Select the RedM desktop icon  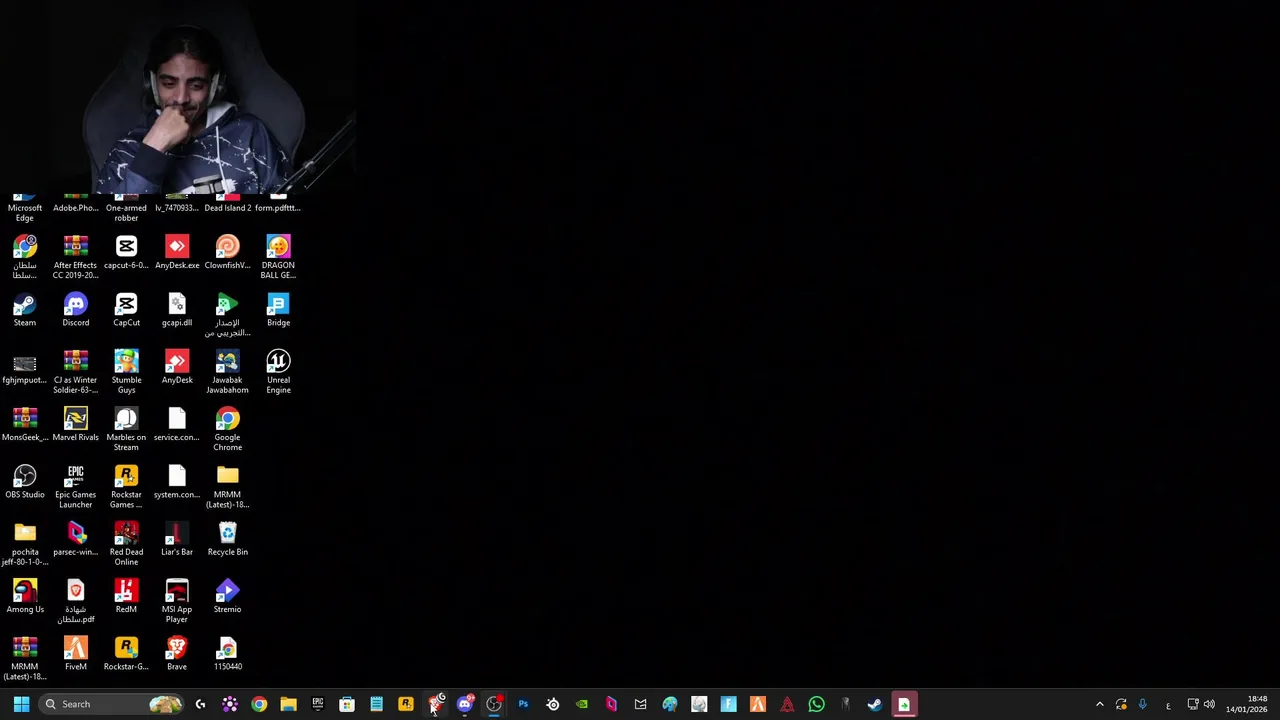click(x=126, y=596)
